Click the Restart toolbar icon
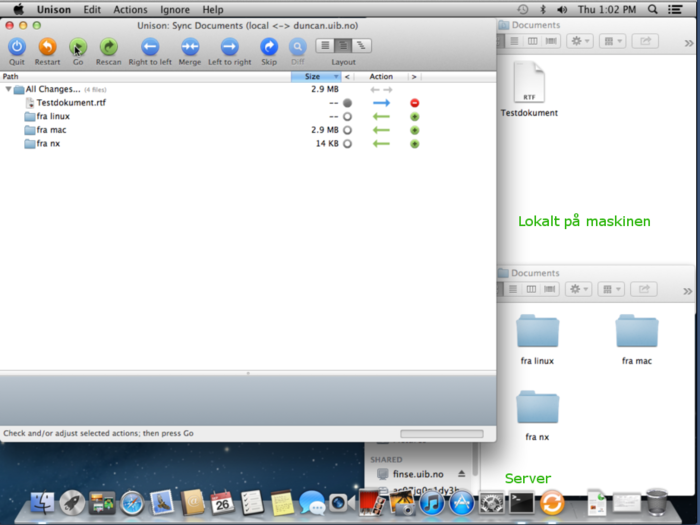Image resolution: width=700 pixels, height=525 pixels. (x=47, y=47)
